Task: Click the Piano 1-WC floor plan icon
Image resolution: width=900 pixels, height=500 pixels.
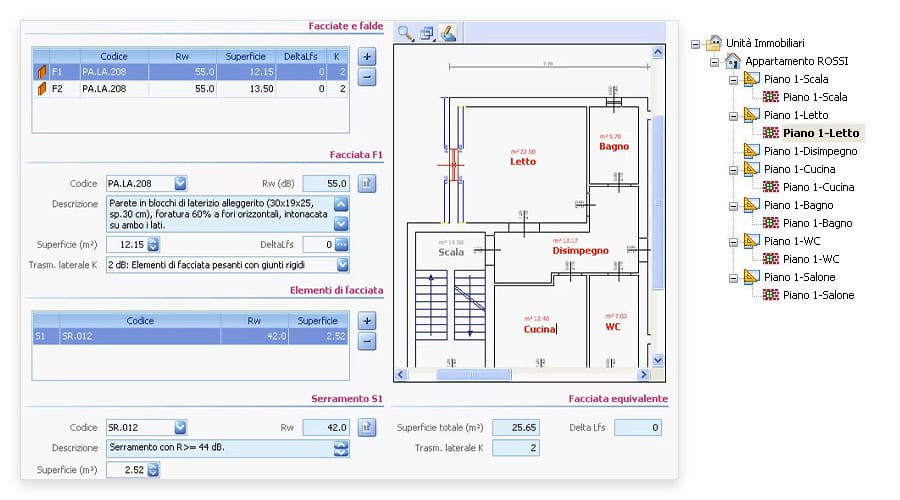Action: (x=751, y=241)
